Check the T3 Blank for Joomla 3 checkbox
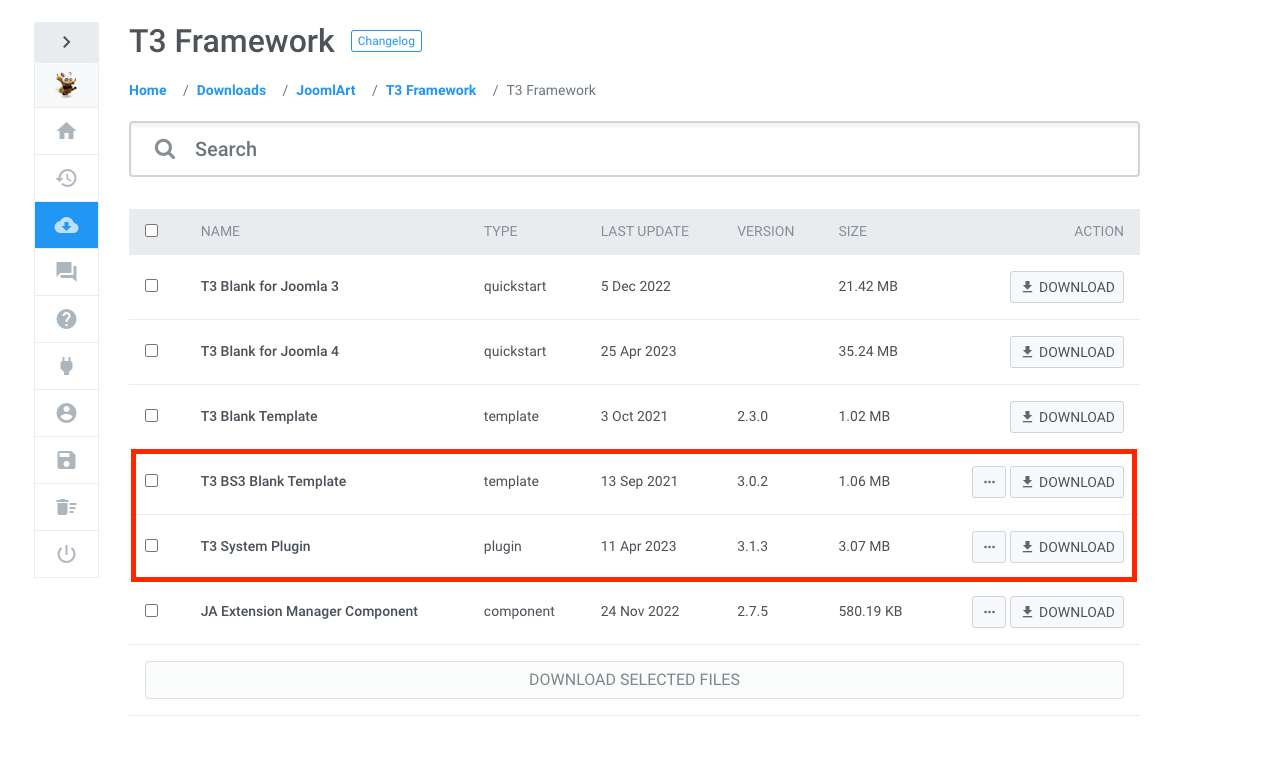The height and width of the screenshot is (761, 1268). tap(152, 286)
